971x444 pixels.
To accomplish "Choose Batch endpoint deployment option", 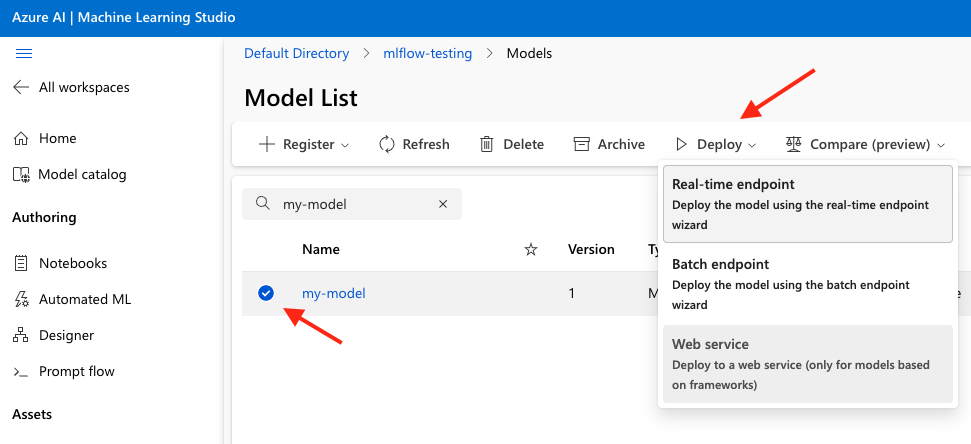I will (808, 284).
